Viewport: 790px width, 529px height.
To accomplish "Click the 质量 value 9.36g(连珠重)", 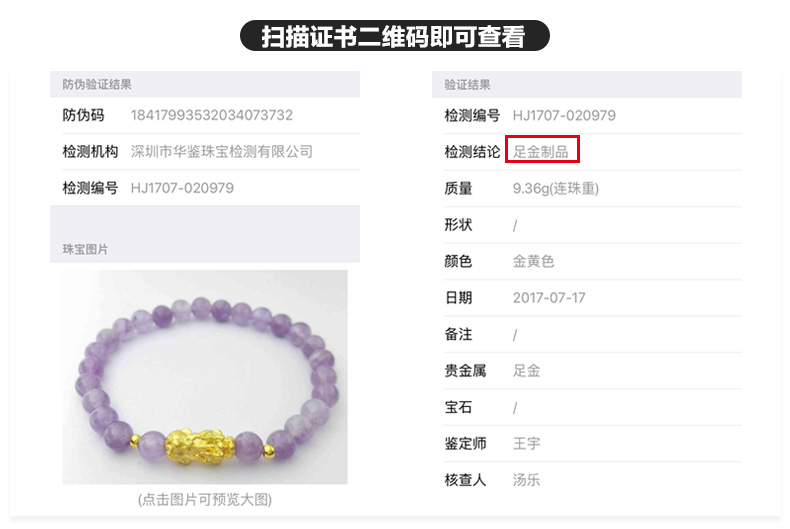I will click(x=556, y=188).
